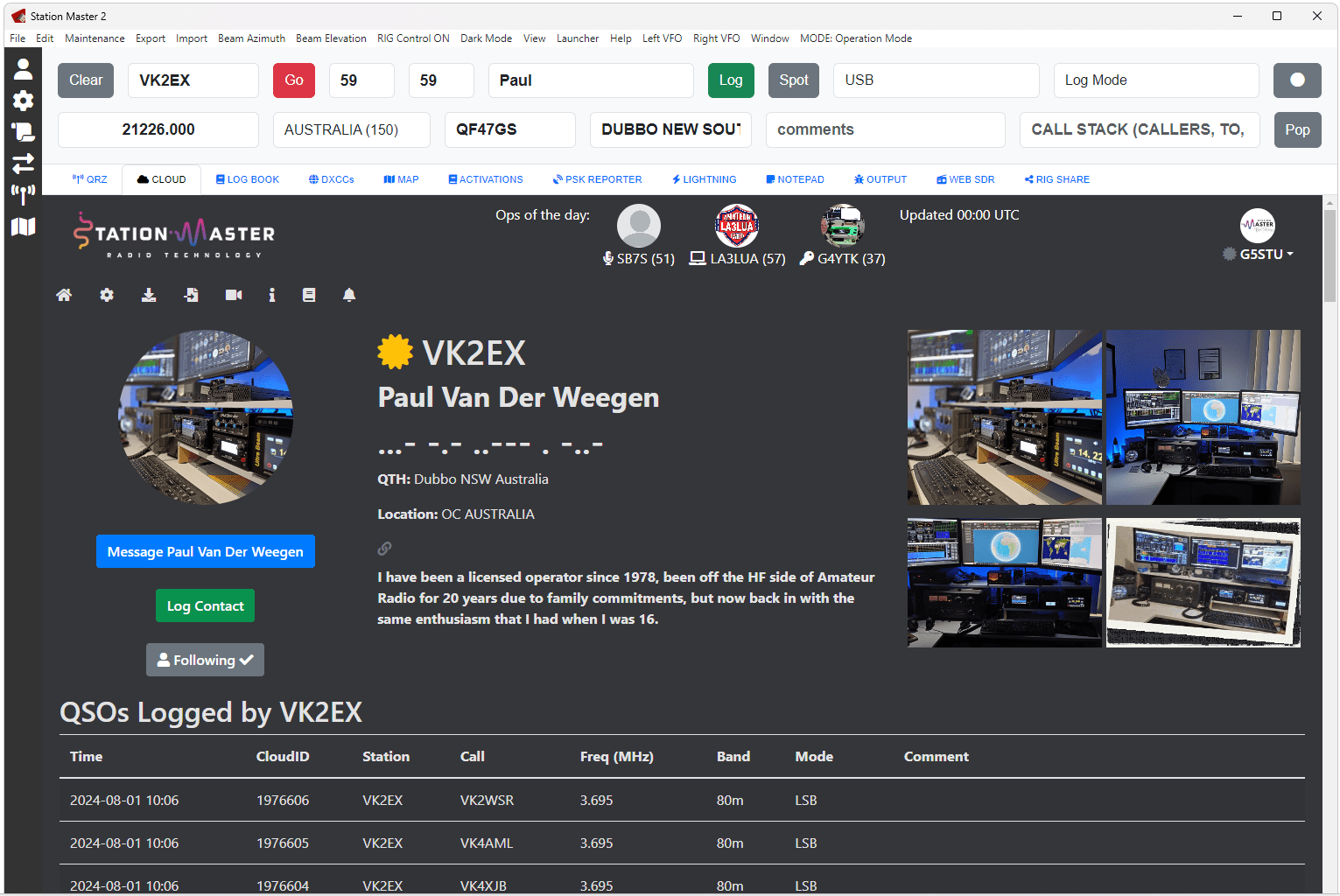Open the bell notifications icon
Screen dimensions: 1340x896
[349, 295]
